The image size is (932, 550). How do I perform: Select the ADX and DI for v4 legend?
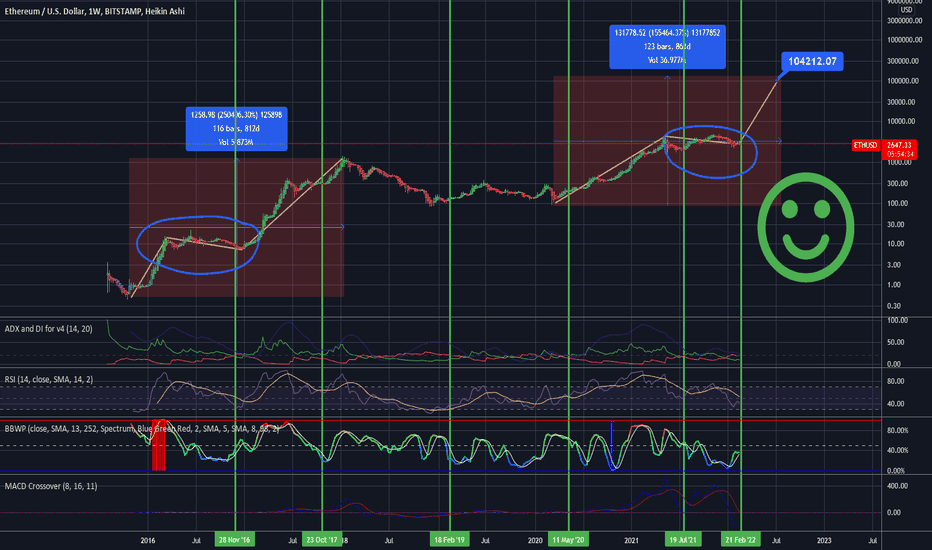(48, 329)
